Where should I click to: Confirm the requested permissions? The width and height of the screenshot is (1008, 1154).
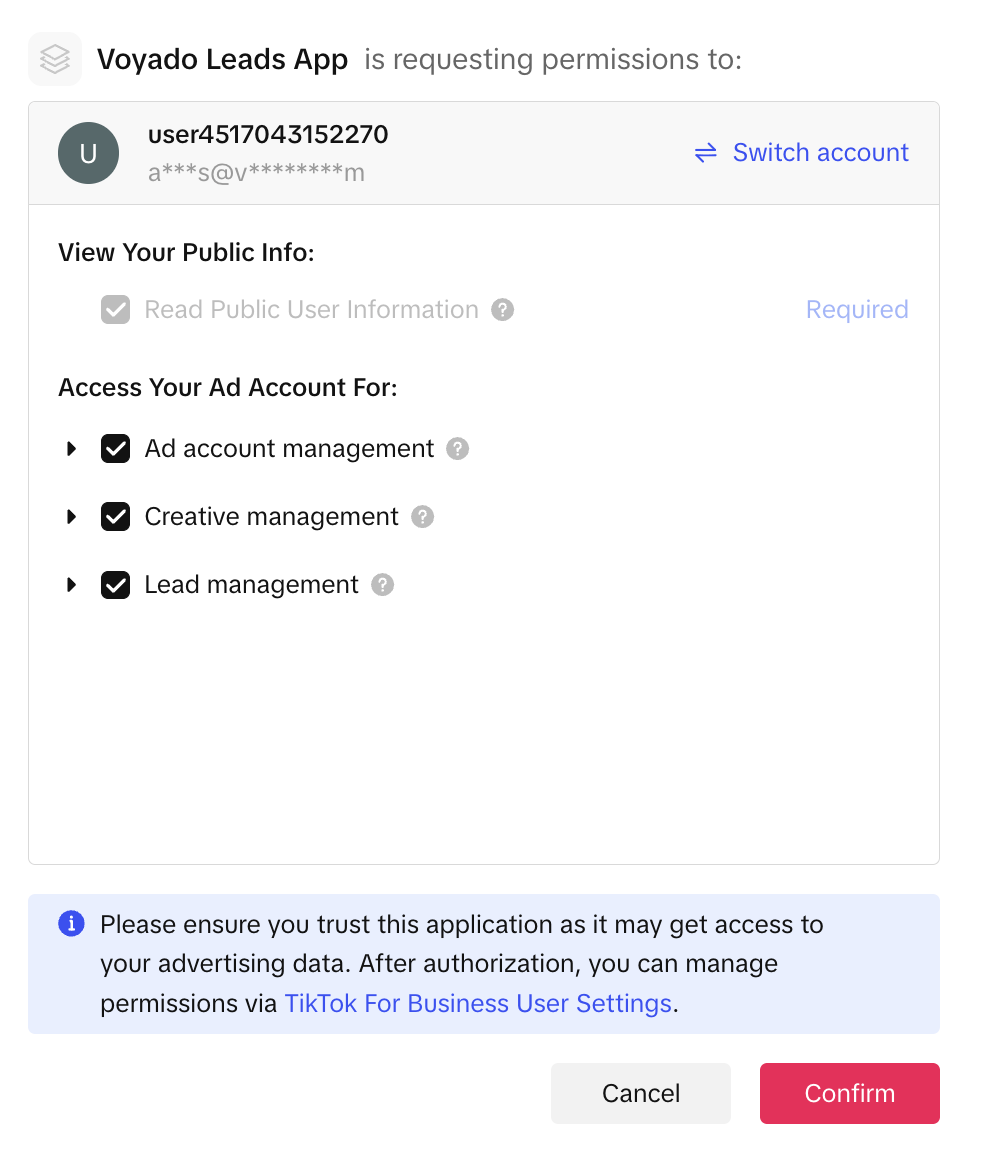[x=850, y=1093]
